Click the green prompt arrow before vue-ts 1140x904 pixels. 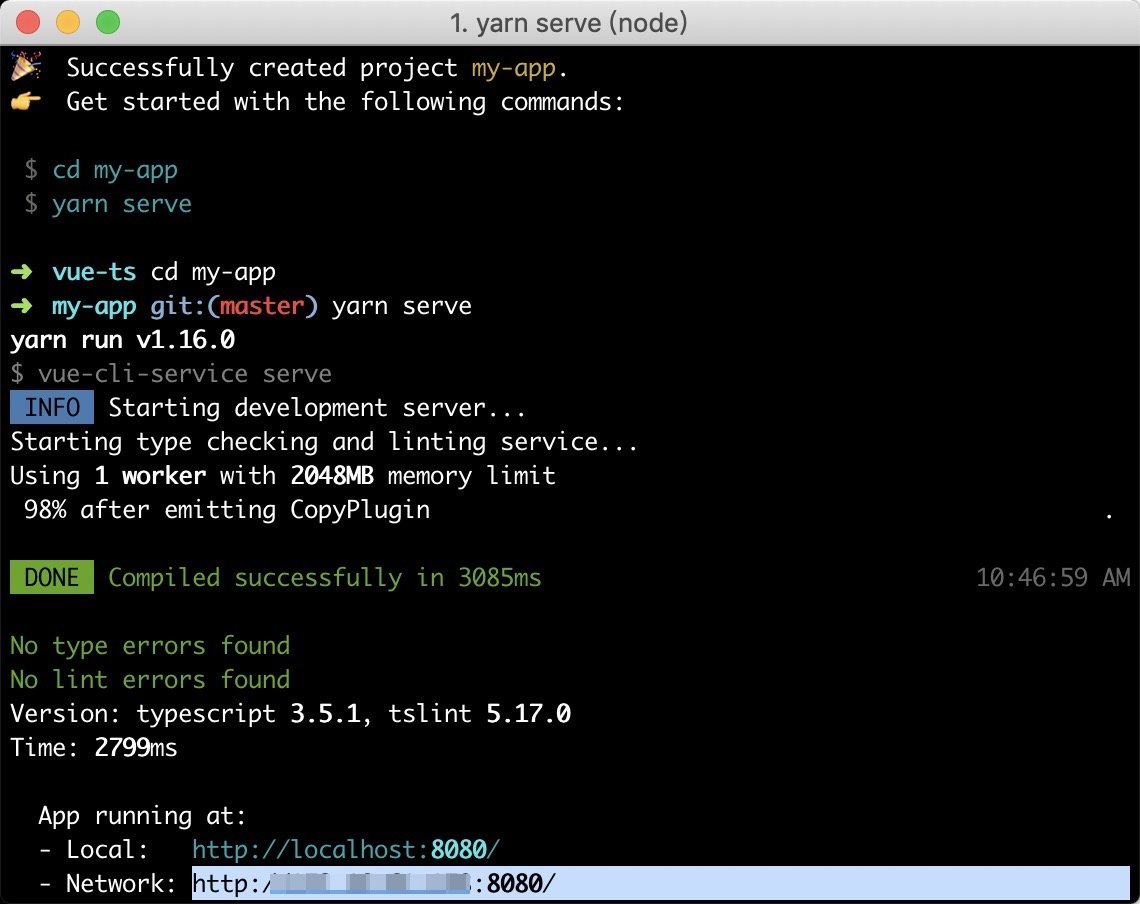(22, 272)
